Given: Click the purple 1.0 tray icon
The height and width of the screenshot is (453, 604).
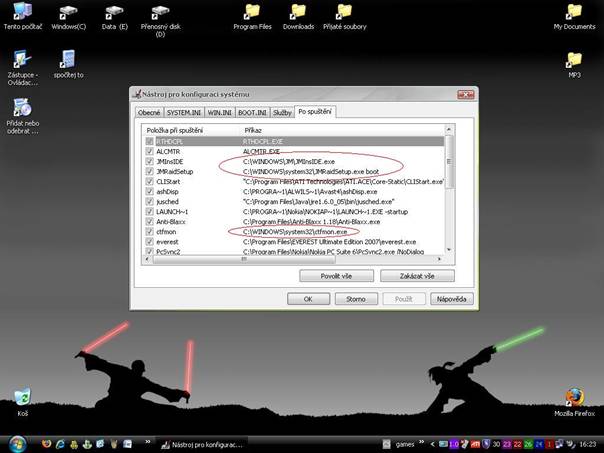Looking at the screenshot, I should tap(454, 445).
